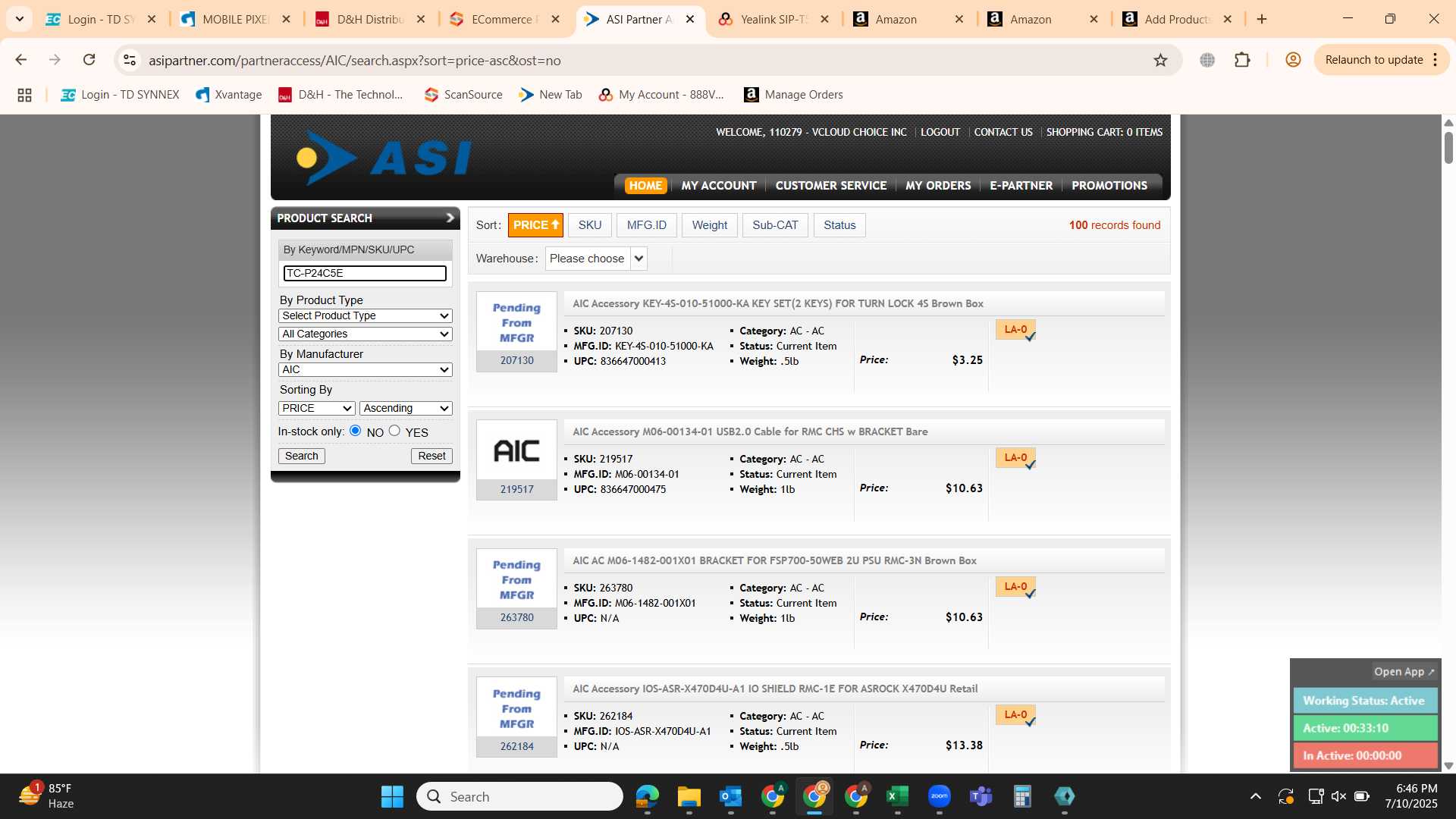Click the LA-0 warehouse badge for SKU 262184
The height and width of the screenshot is (819, 1456).
click(1015, 715)
